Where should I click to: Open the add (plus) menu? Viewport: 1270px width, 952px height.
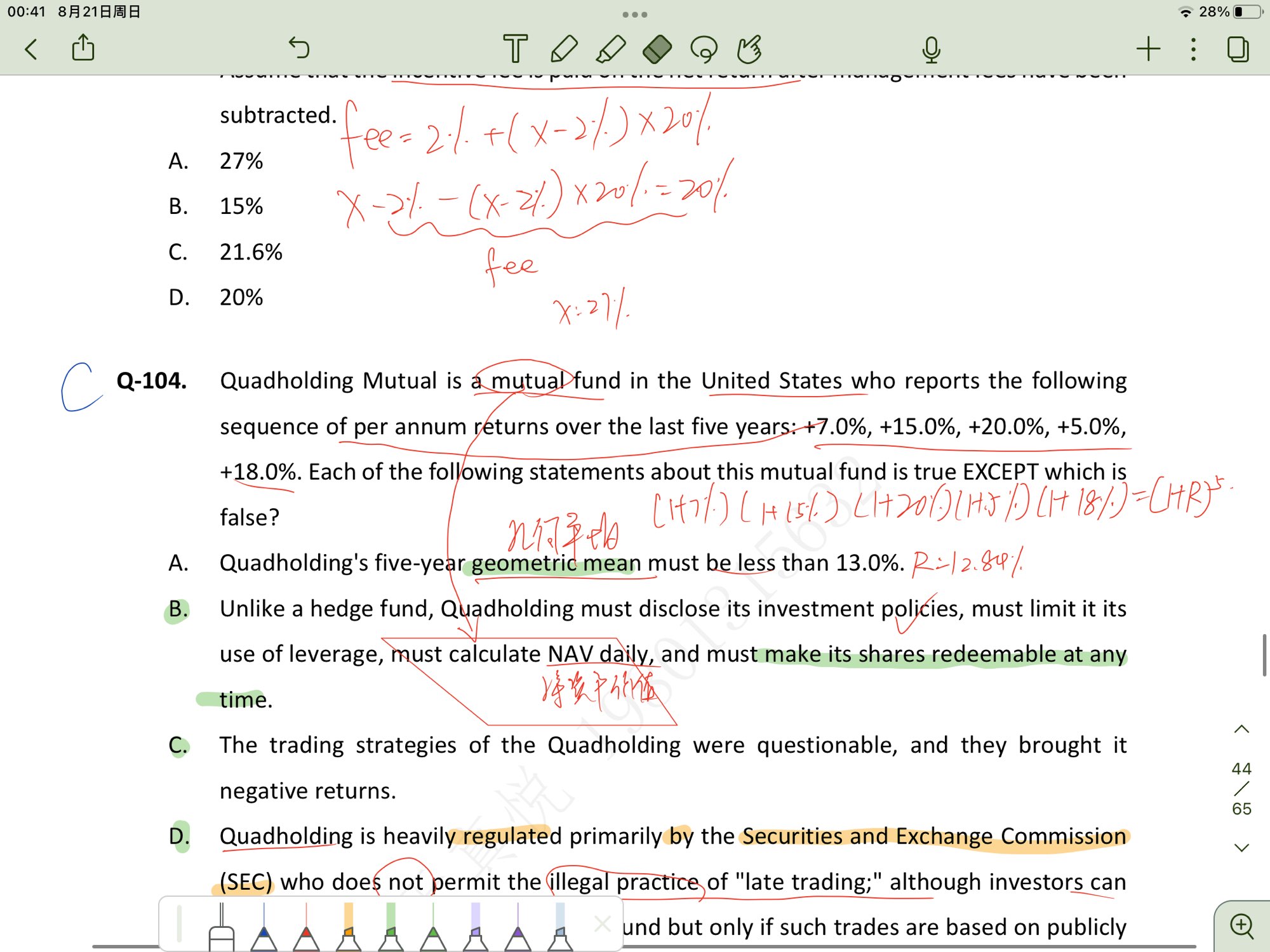pyautogui.click(x=1148, y=49)
